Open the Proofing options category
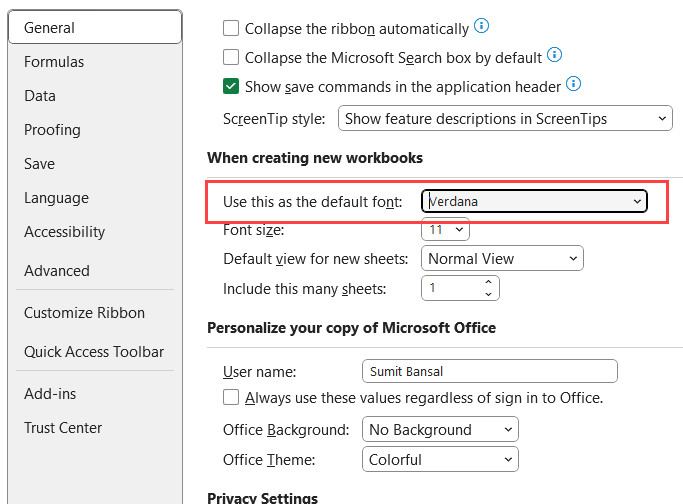This screenshot has width=683, height=504. [52, 130]
